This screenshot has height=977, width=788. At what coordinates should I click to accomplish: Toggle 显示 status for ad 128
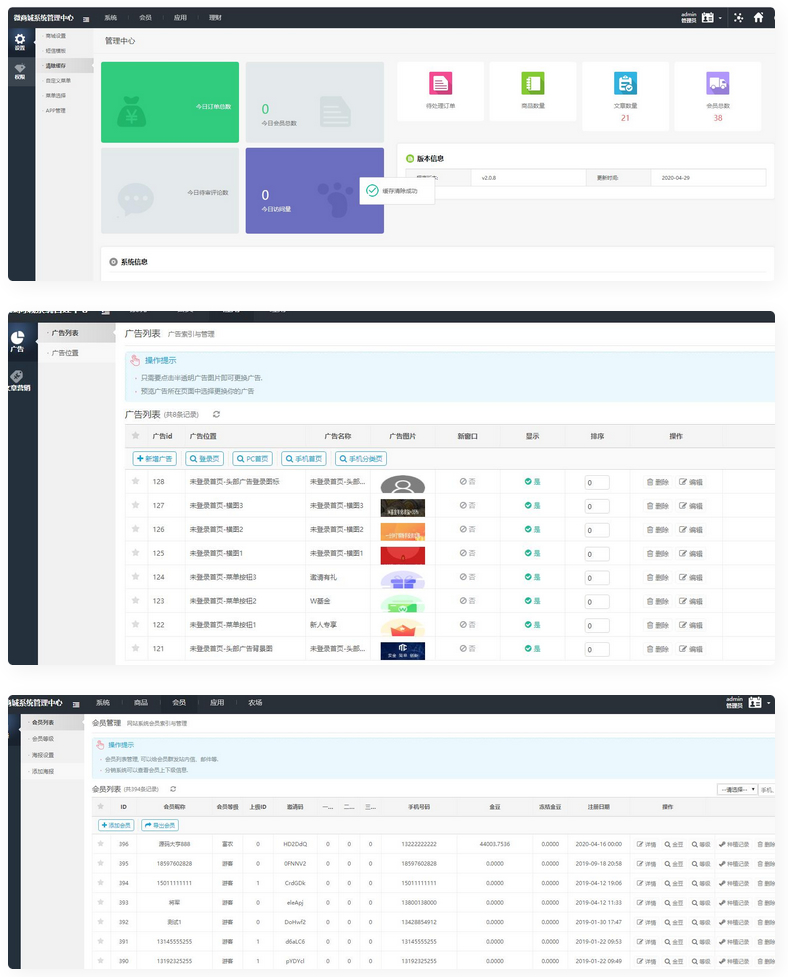coord(533,481)
